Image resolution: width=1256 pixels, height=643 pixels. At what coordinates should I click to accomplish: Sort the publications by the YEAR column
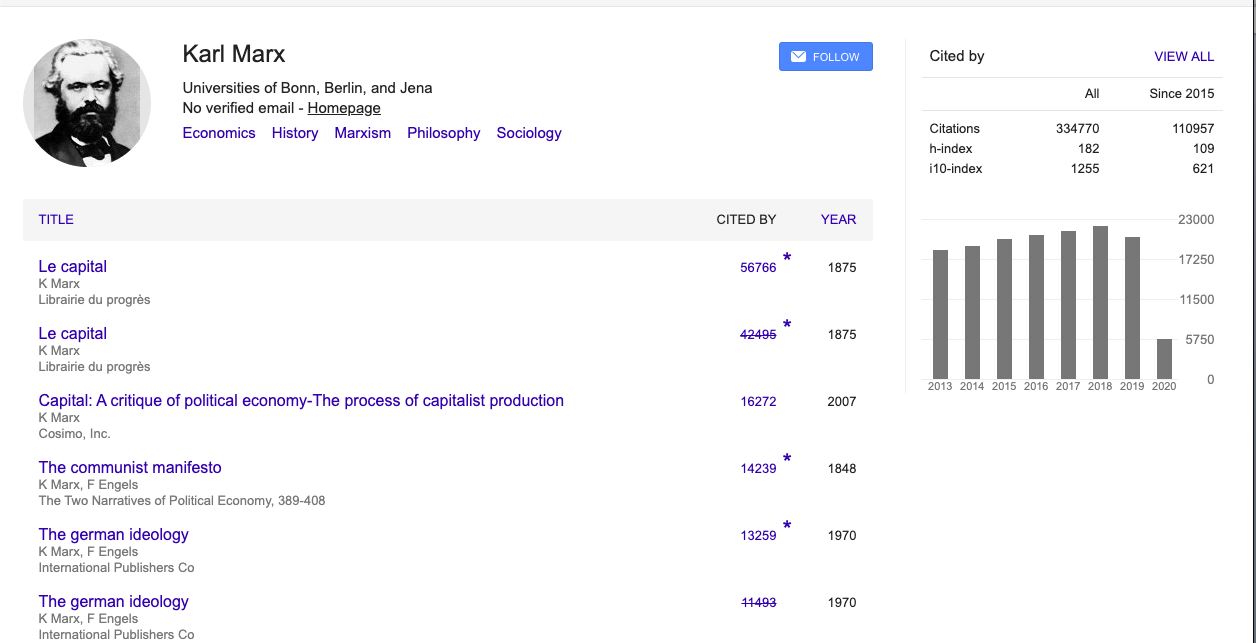pyautogui.click(x=838, y=220)
